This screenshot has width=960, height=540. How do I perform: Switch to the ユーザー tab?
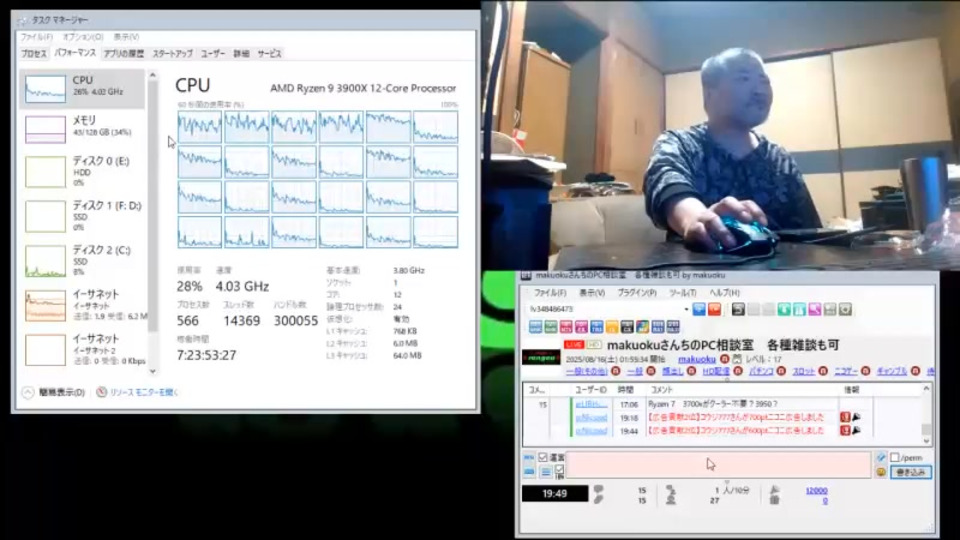pyautogui.click(x=213, y=54)
